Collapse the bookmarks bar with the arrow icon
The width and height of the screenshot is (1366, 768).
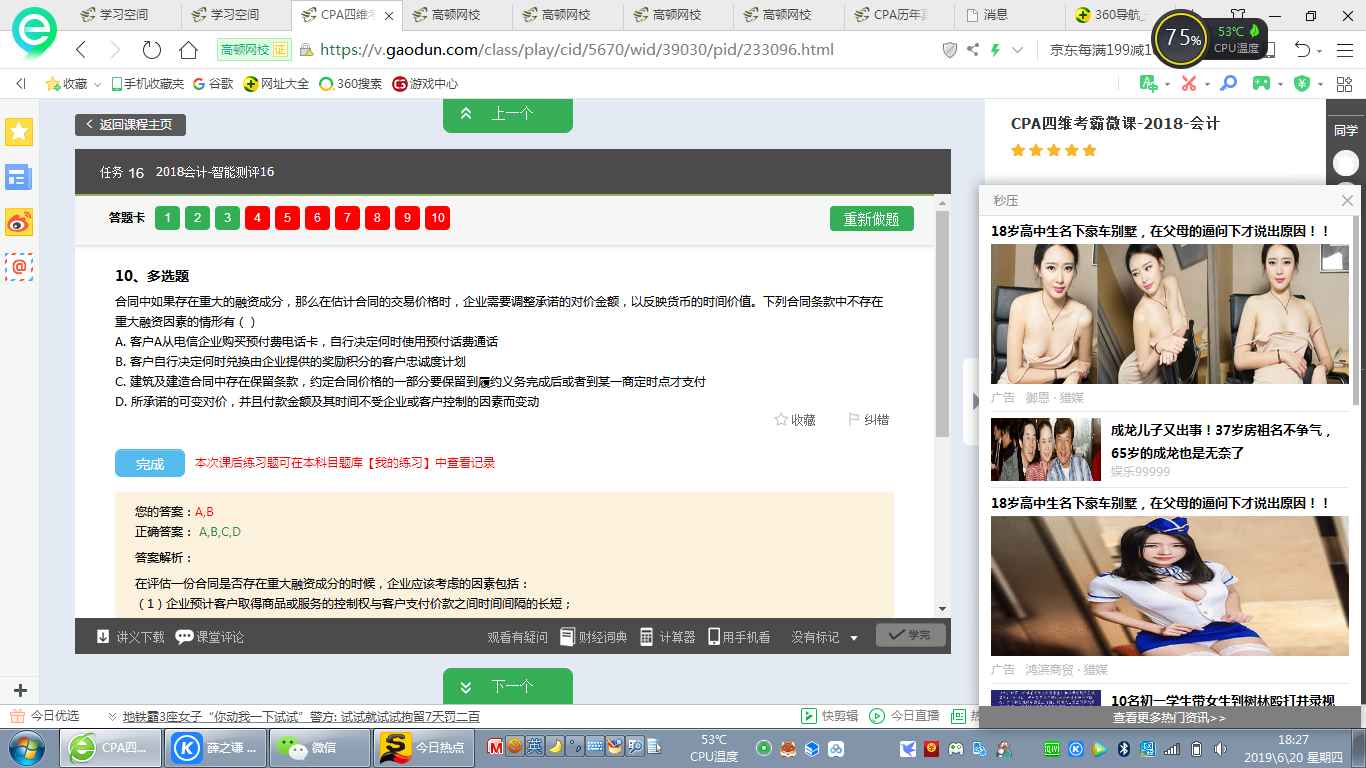point(21,84)
